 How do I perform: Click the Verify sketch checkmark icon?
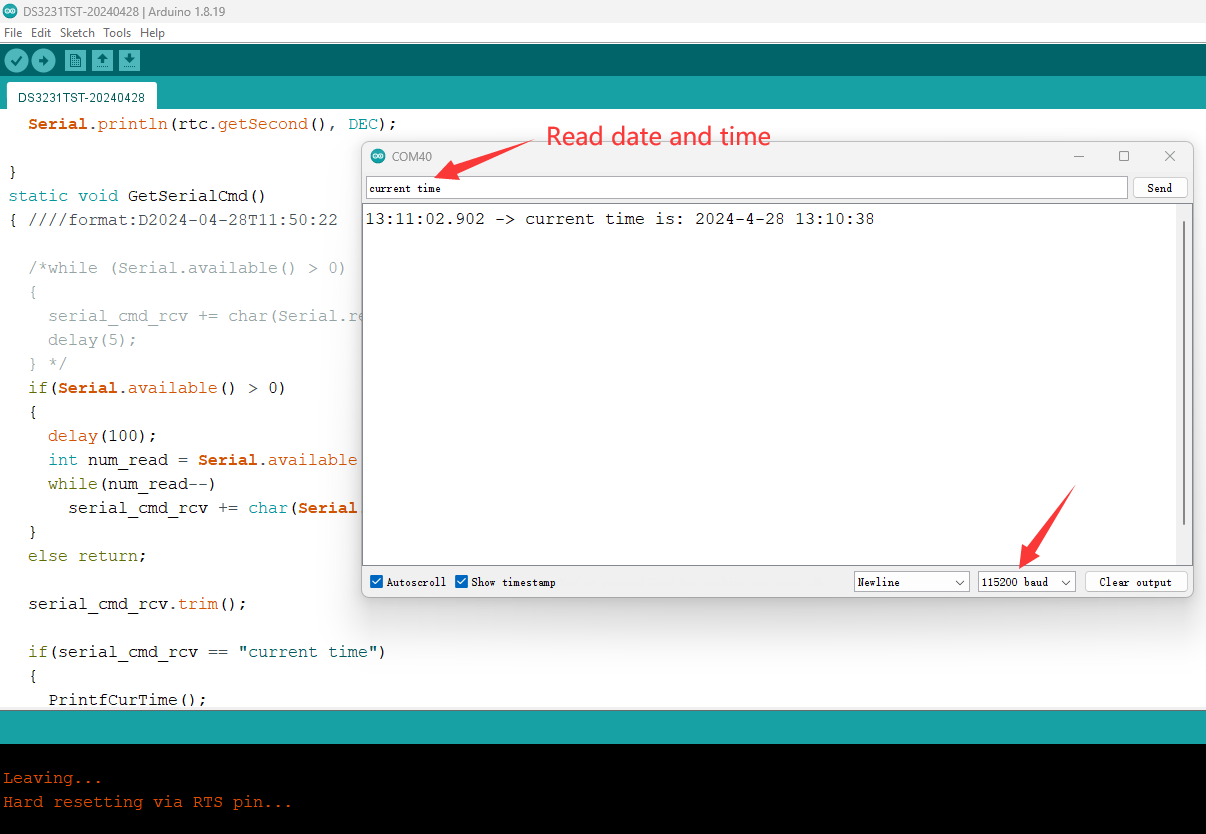[16, 61]
